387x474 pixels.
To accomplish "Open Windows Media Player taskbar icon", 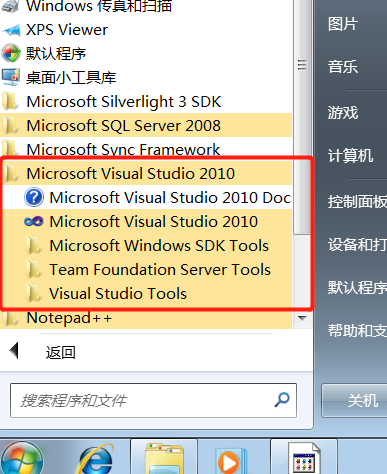I will coord(229,460).
